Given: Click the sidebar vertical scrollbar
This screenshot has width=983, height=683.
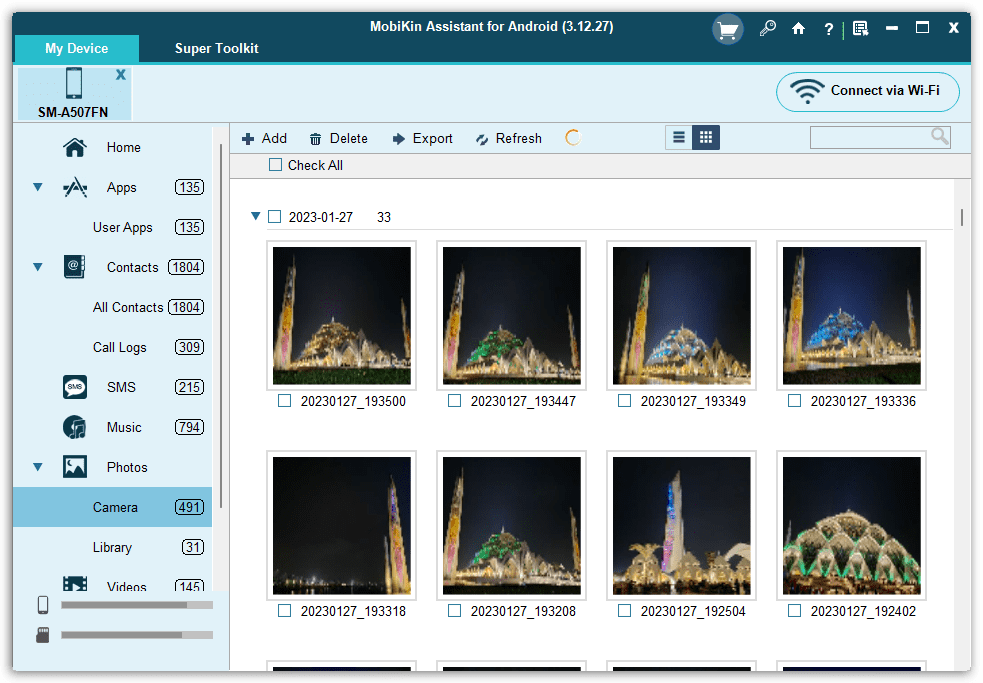Looking at the screenshot, I should point(221,326).
